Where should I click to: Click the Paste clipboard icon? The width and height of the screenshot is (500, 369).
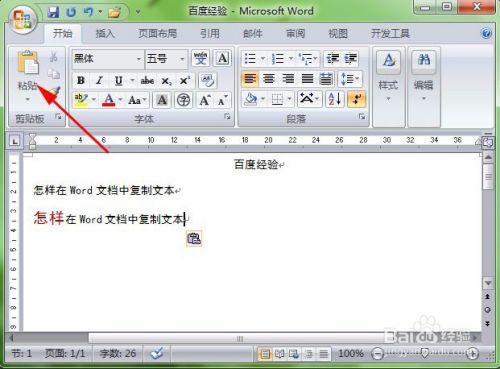click(x=28, y=63)
